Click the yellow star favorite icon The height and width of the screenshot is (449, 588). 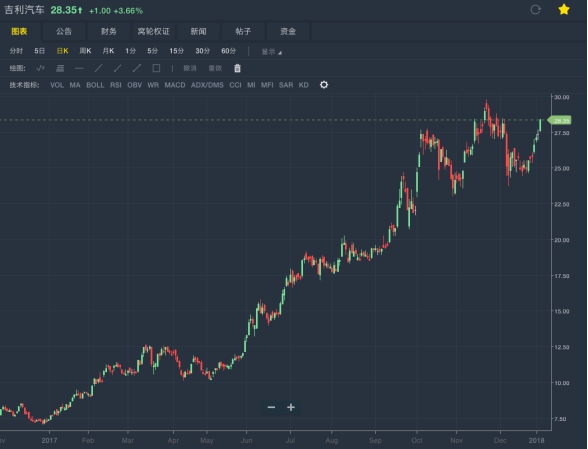pyautogui.click(x=564, y=9)
